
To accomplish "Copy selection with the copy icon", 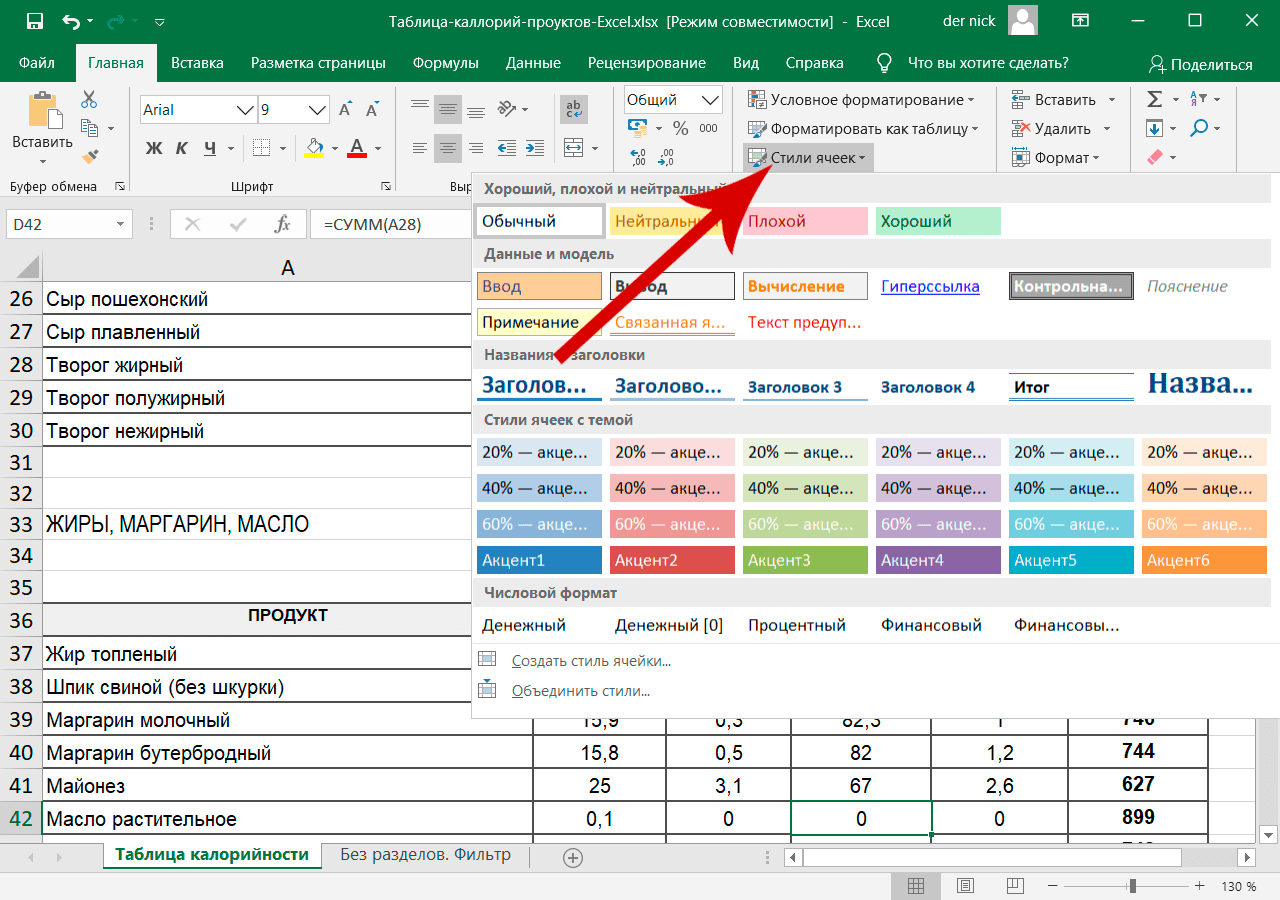I will tap(89, 128).
